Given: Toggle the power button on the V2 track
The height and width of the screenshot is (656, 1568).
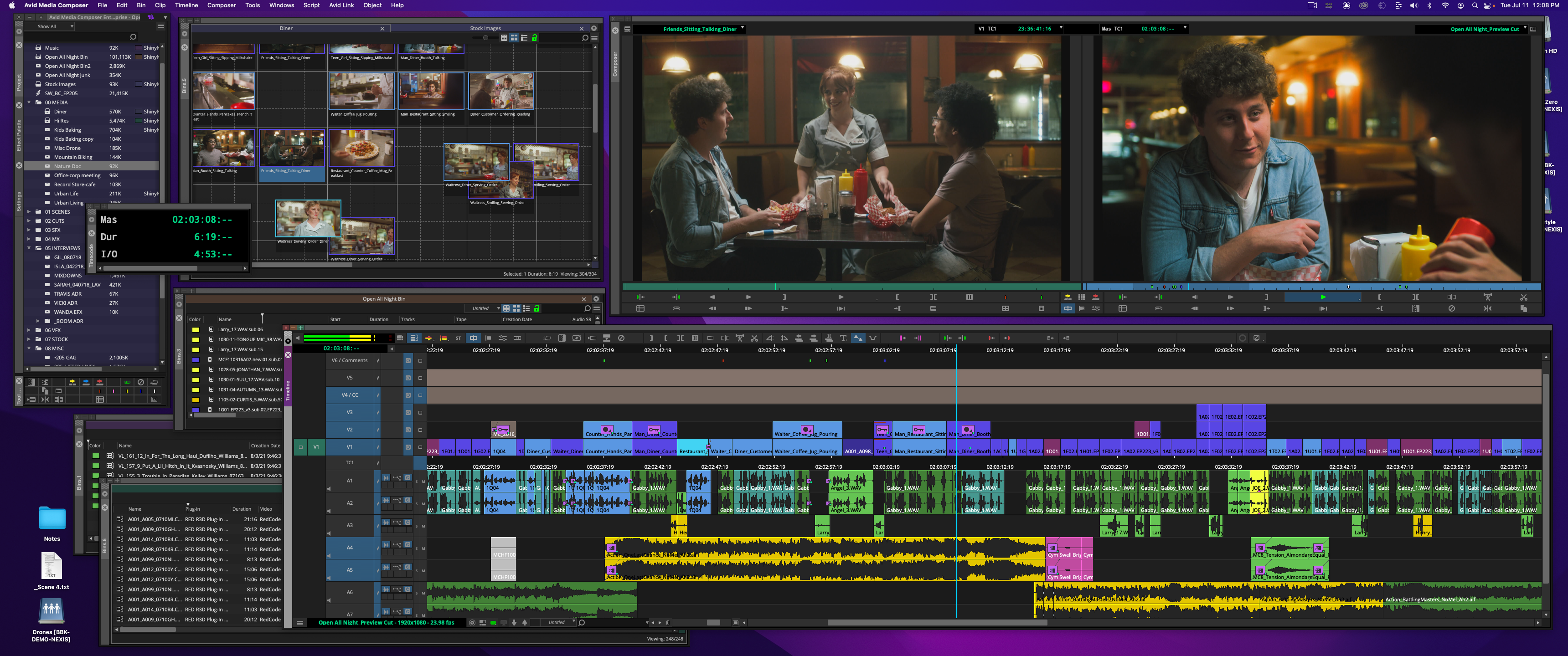Looking at the screenshot, I should [x=408, y=430].
